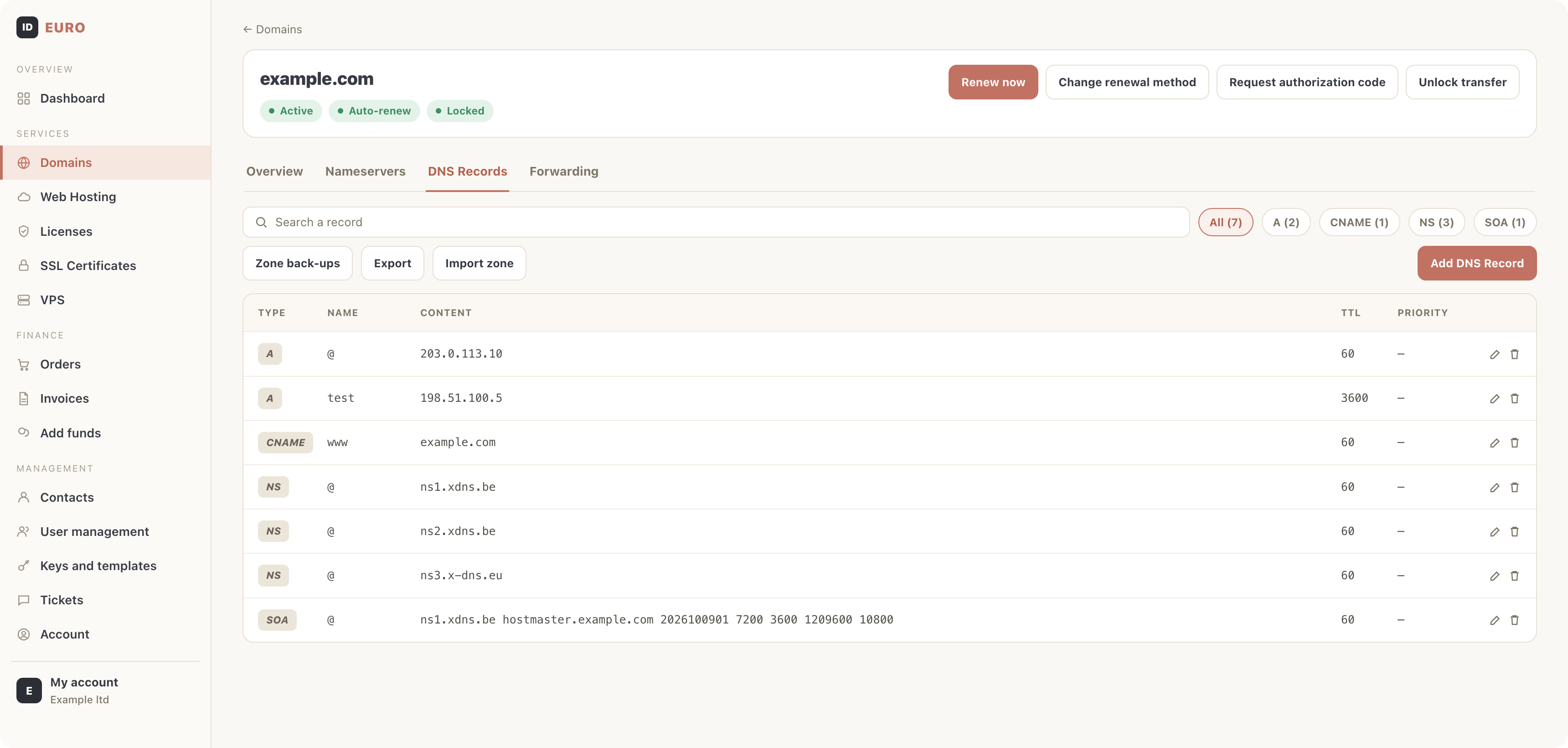Delete the SOA record
The image size is (1568, 748).
tap(1514, 620)
